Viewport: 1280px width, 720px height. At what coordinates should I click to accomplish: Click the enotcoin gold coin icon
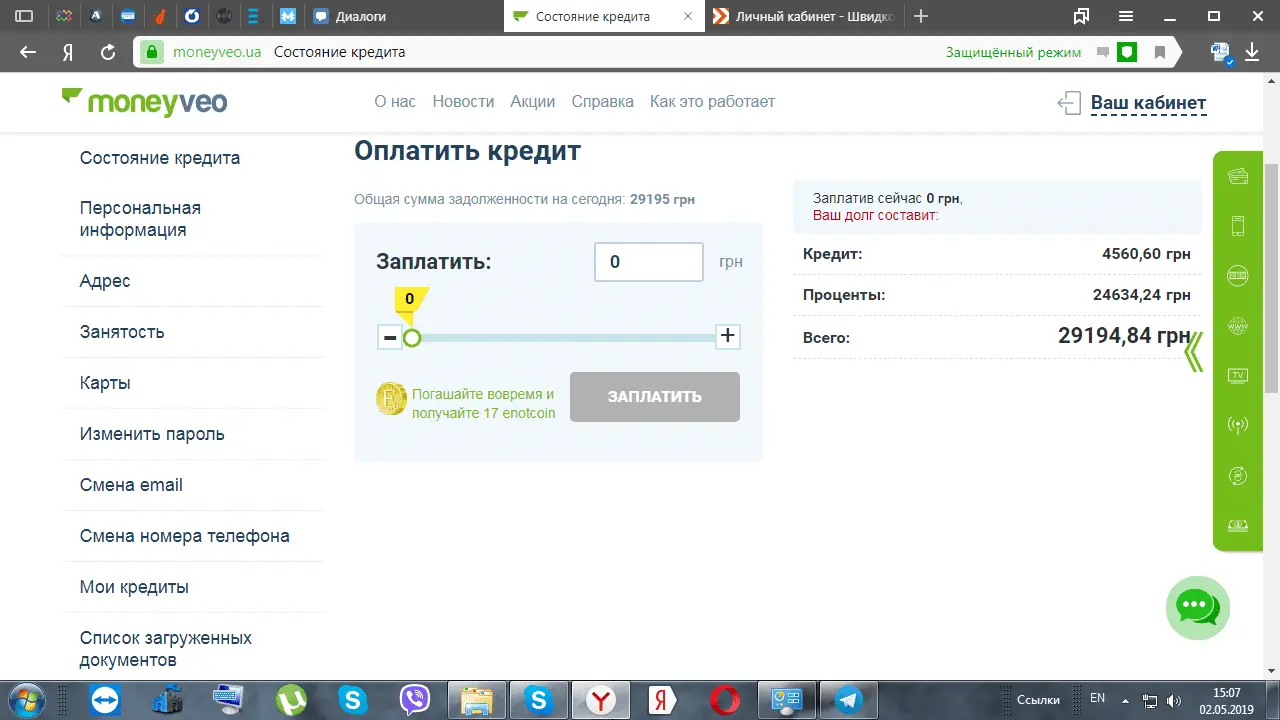tap(391, 399)
